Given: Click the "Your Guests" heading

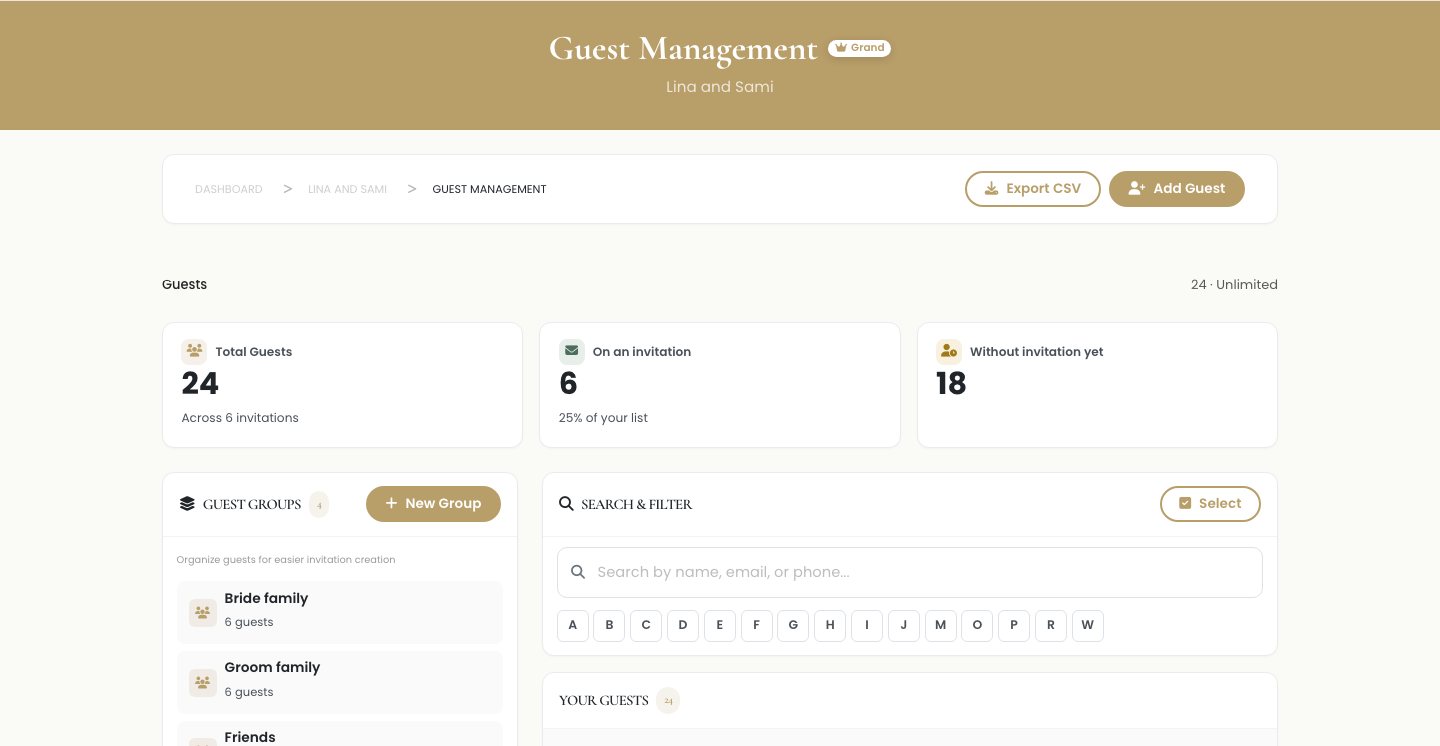Looking at the screenshot, I should pyautogui.click(x=604, y=701).
